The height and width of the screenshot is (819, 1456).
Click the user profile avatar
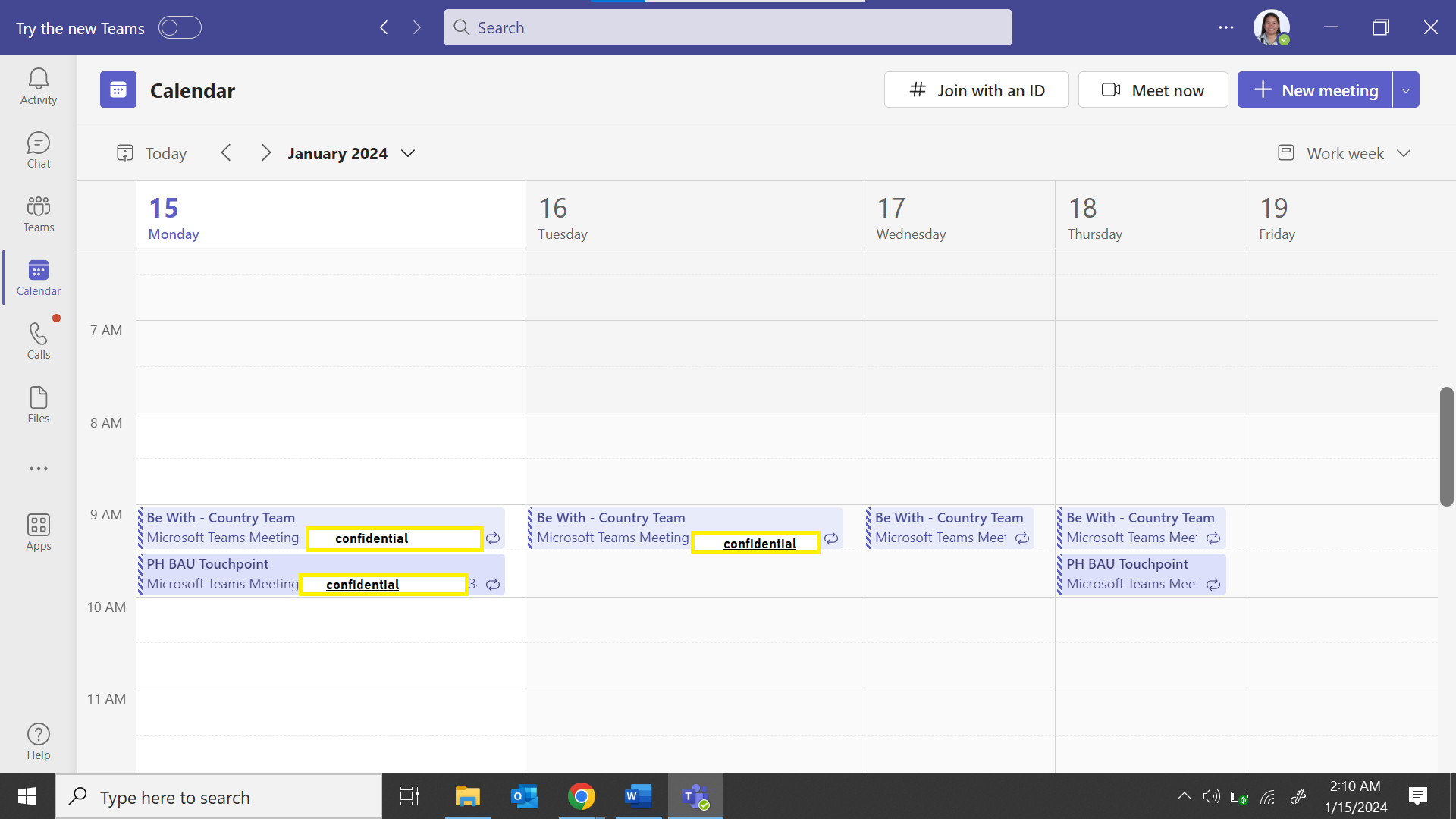pyautogui.click(x=1271, y=27)
